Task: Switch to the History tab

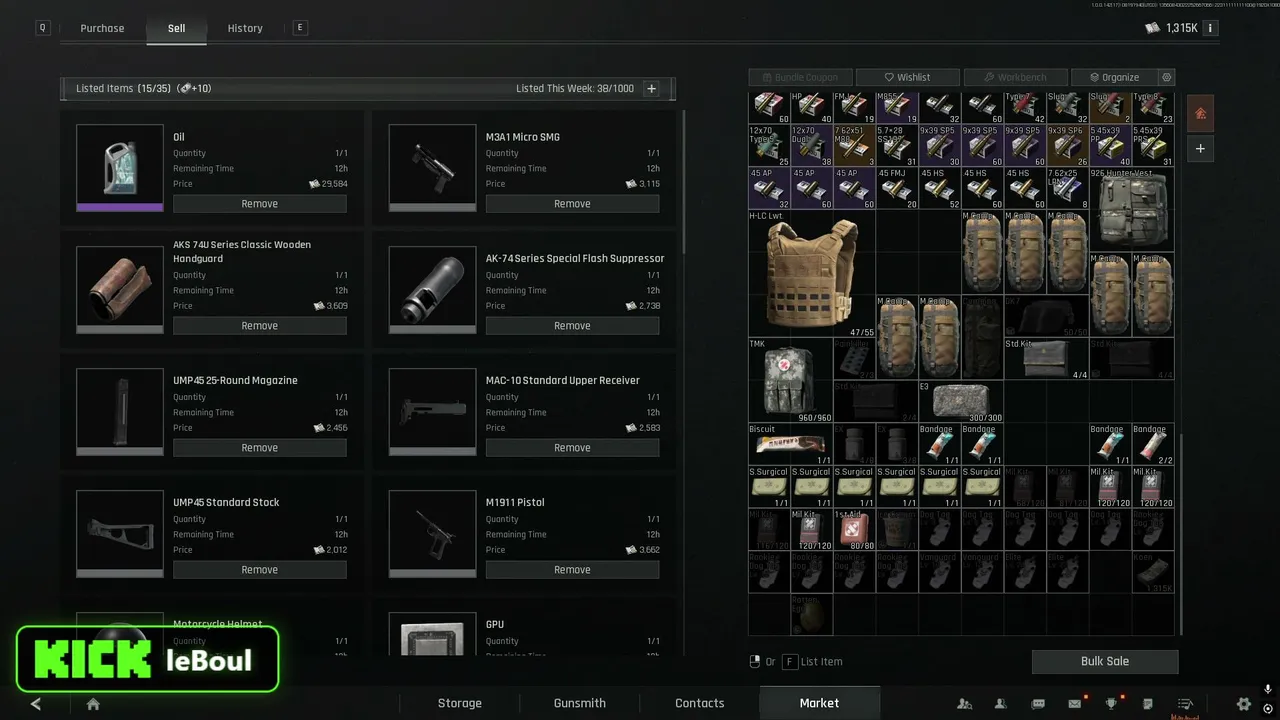Action: (245, 28)
